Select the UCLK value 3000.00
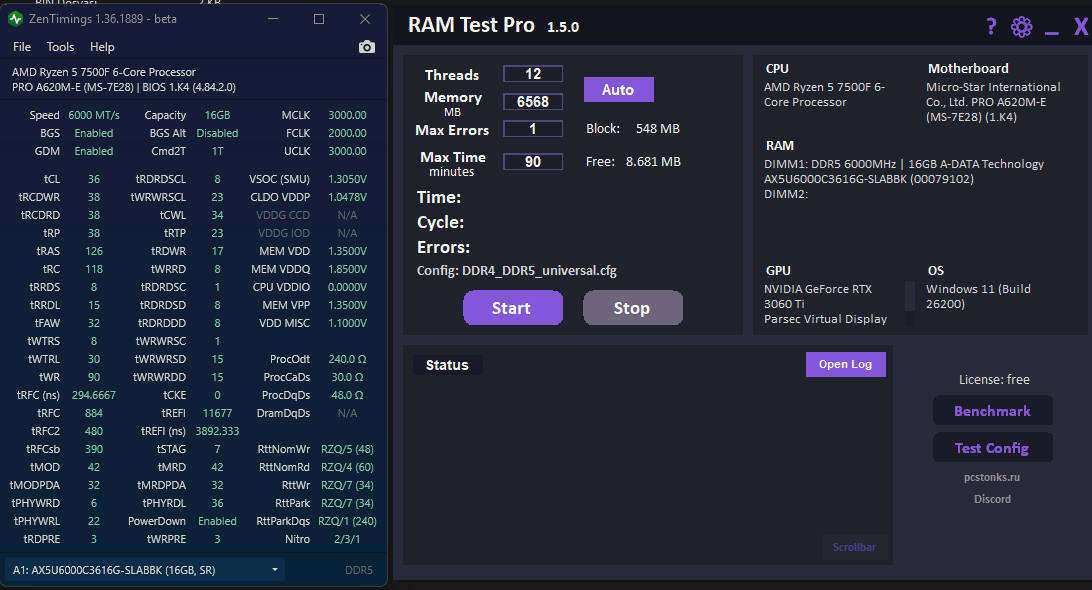This screenshot has height=590, width=1092. pyautogui.click(x=348, y=151)
